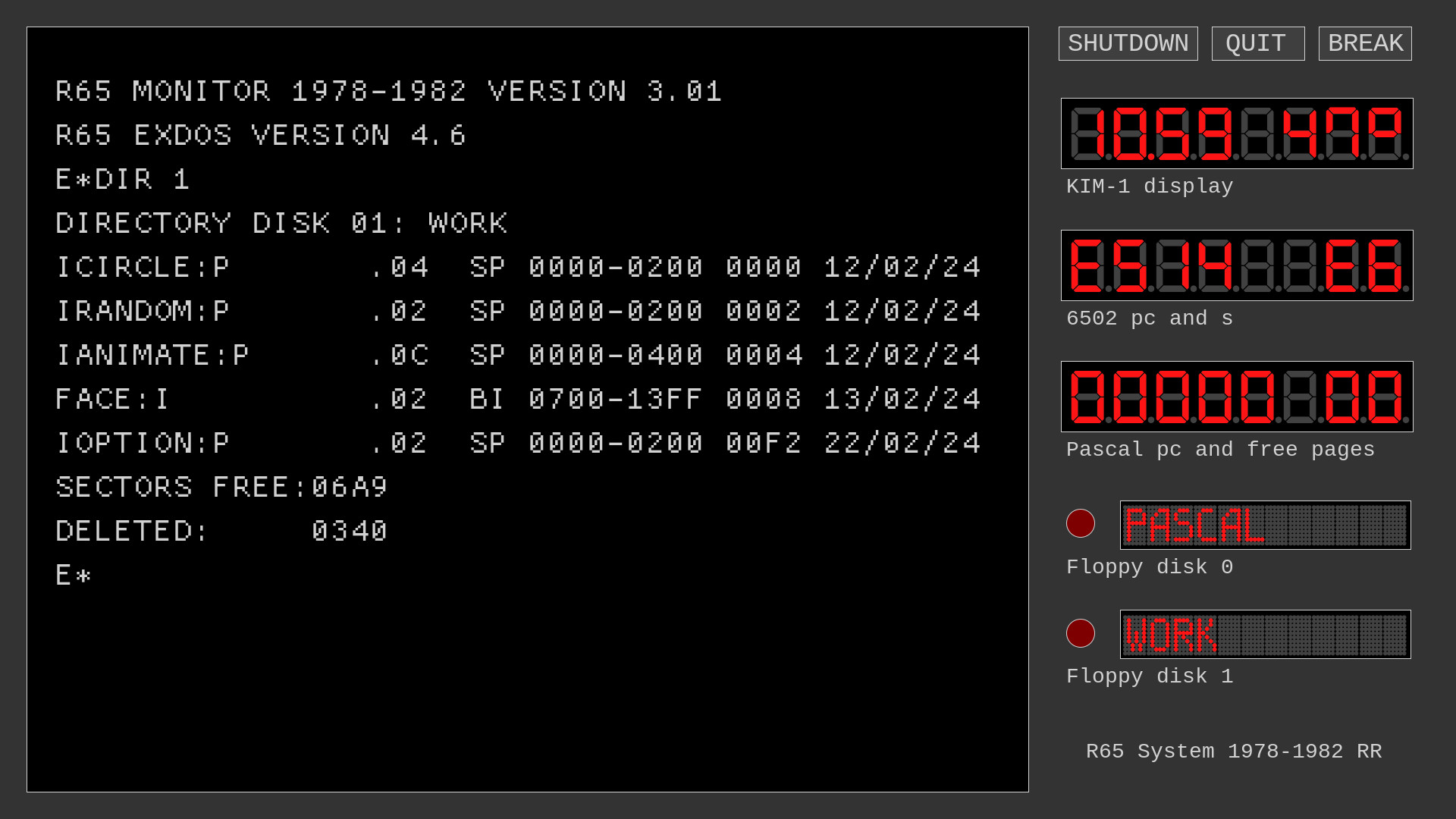Click the SECTORS FREE:06A9 line

(221, 487)
